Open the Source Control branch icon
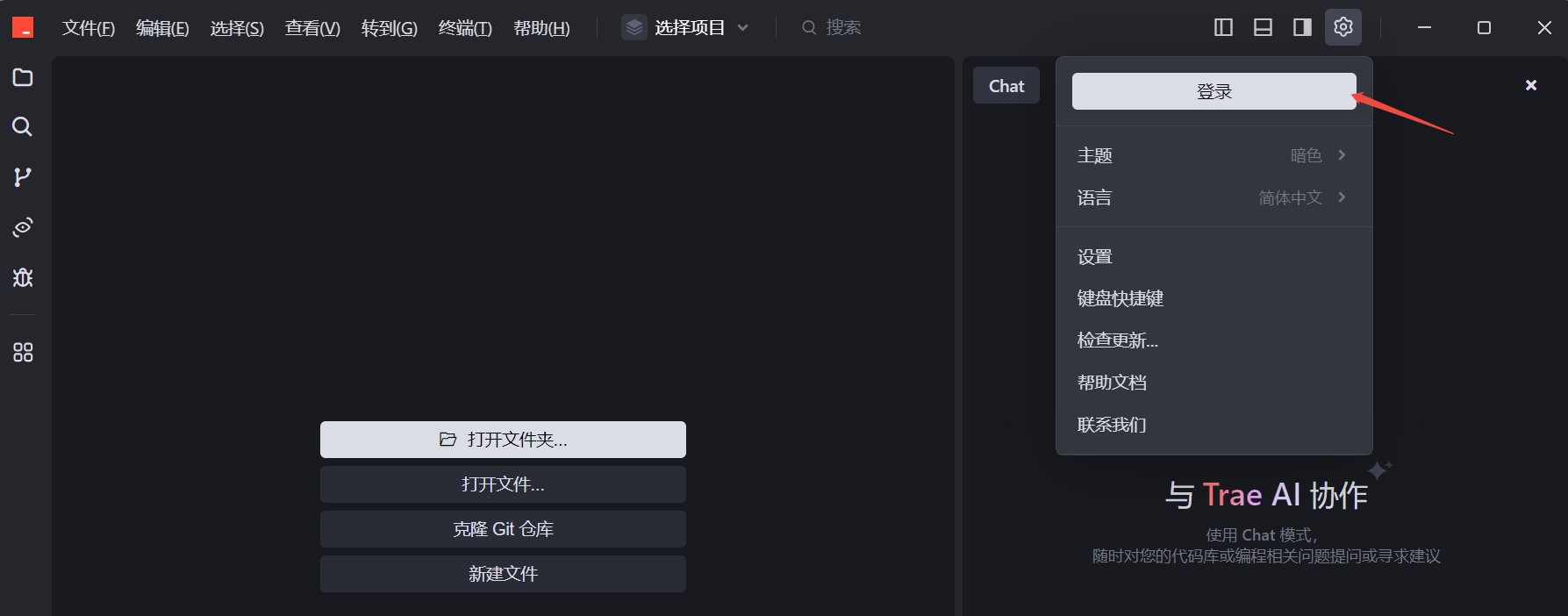The height and width of the screenshot is (616, 1568). (x=23, y=177)
